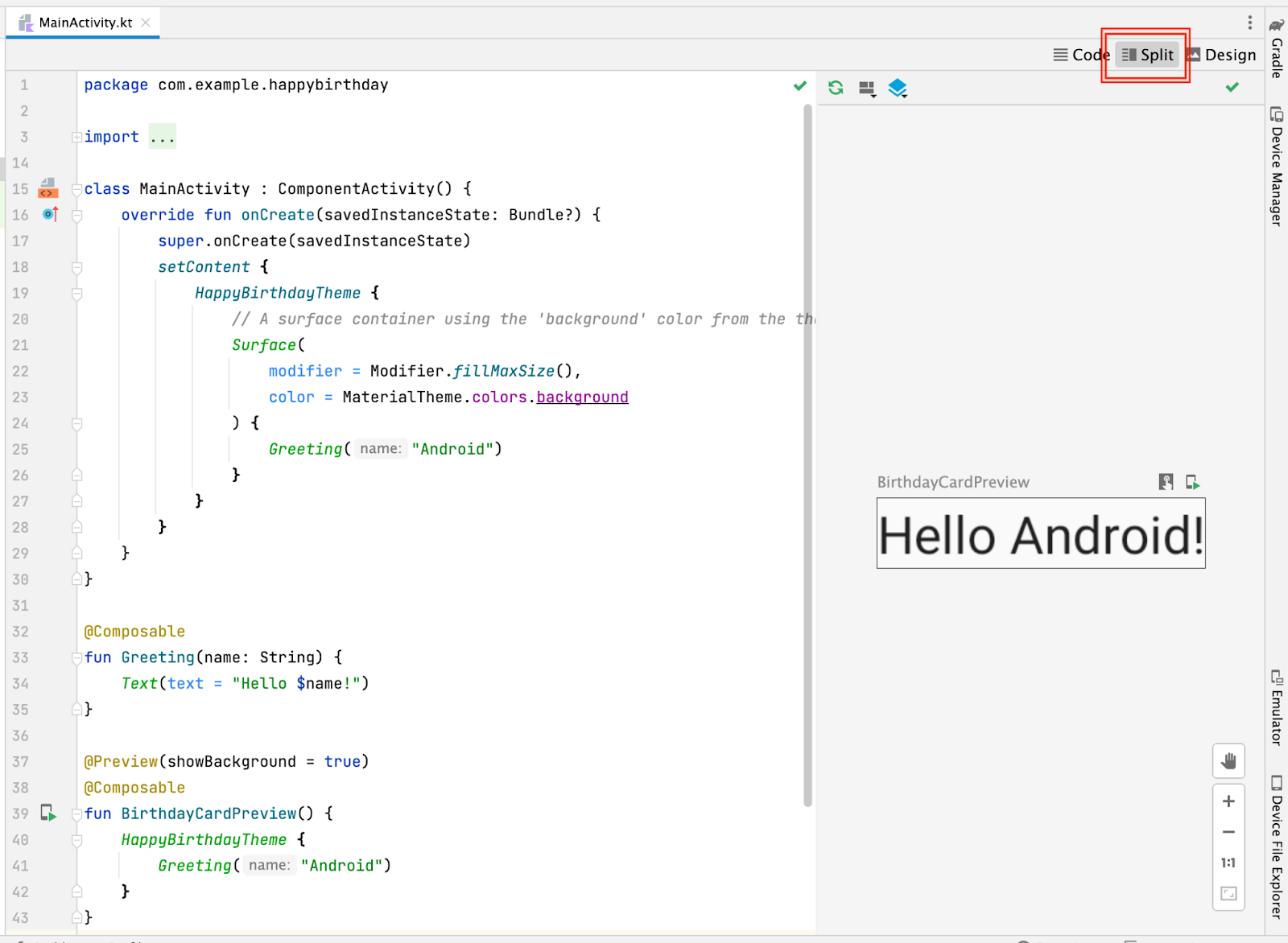The height and width of the screenshot is (943, 1288).
Task: Zoom in on the preview with the plus button
Action: click(1228, 801)
